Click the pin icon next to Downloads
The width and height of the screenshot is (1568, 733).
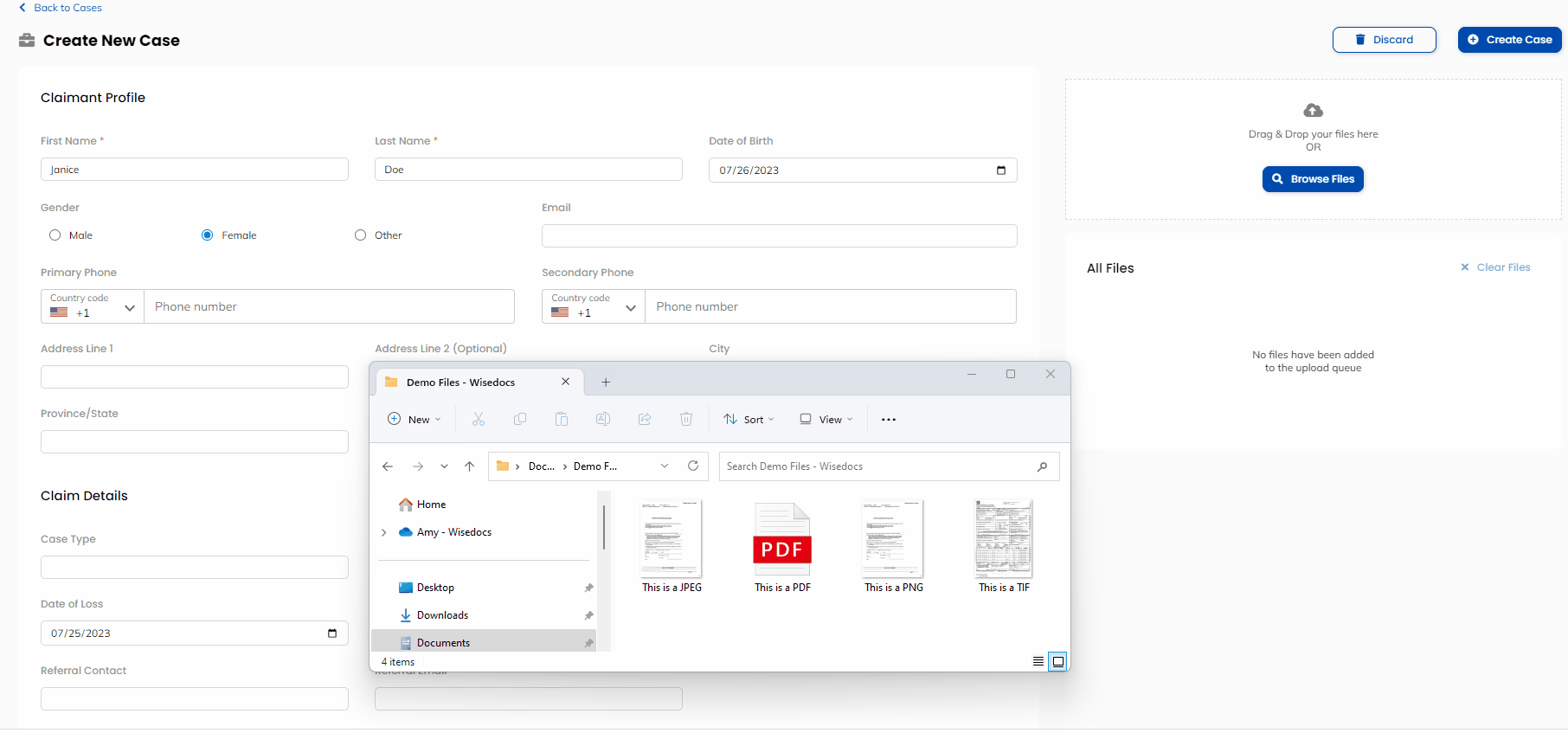coord(588,615)
